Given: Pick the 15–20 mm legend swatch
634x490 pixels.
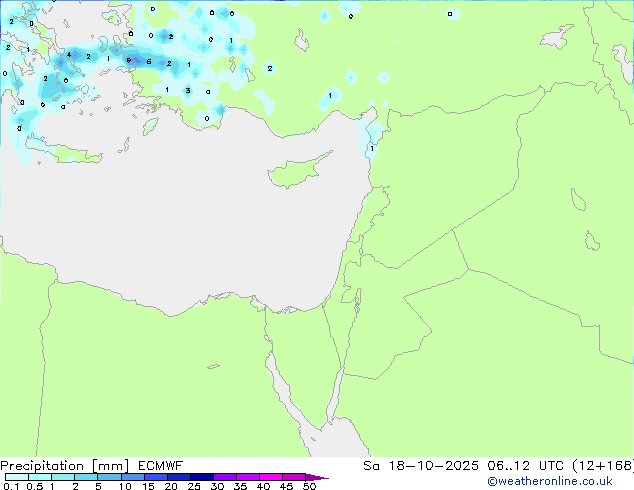Looking at the screenshot, I should (x=155, y=477).
